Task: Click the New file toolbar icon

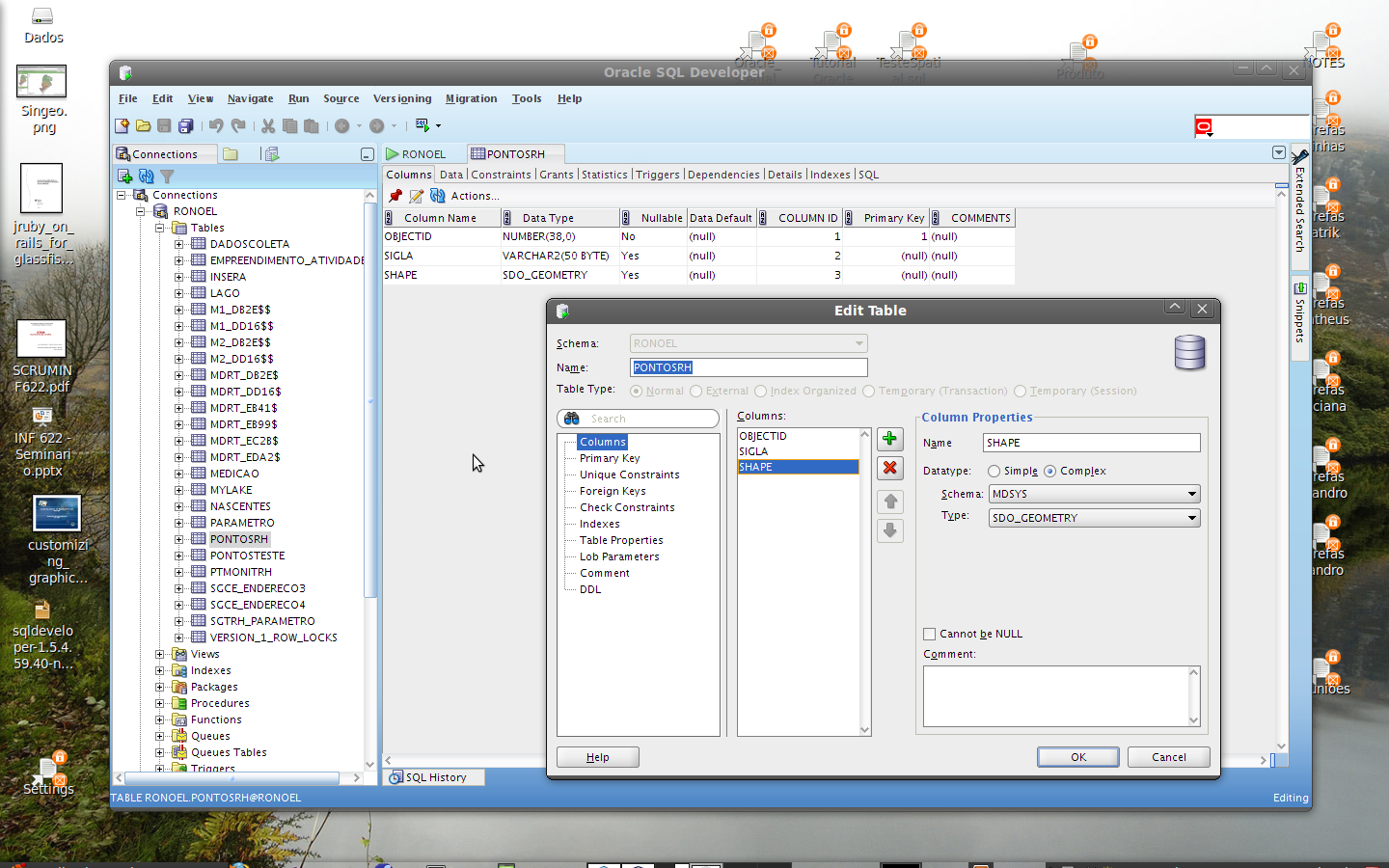Action: [123, 125]
